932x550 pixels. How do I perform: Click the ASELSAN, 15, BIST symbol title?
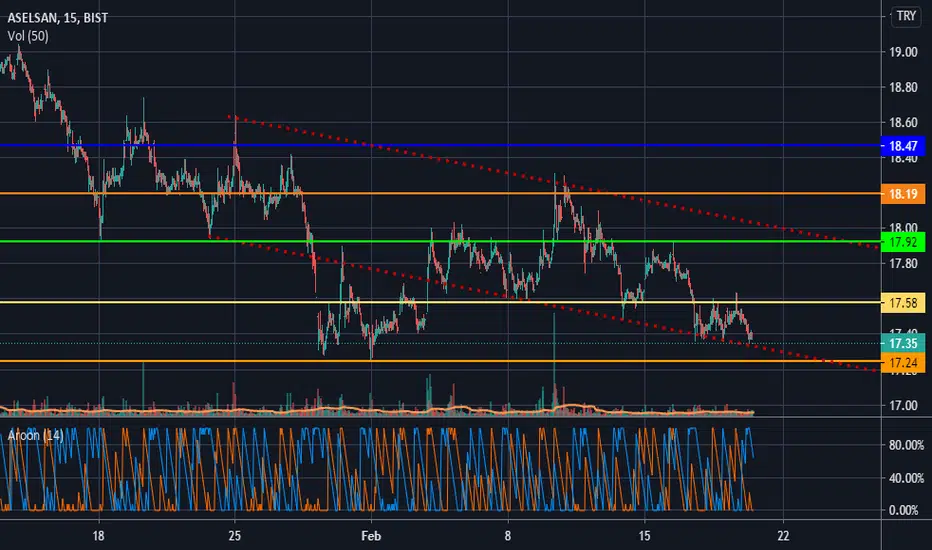pyautogui.click(x=58, y=18)
